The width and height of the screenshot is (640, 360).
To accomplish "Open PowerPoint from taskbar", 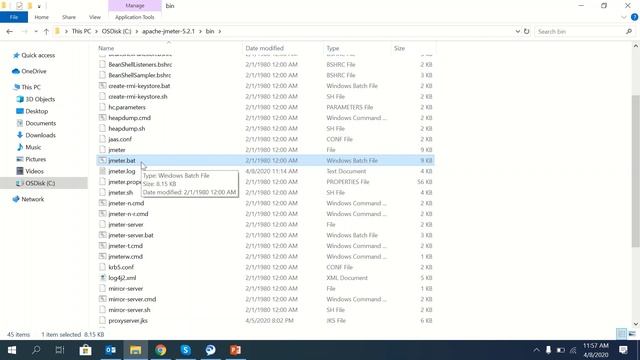I will (236, 350).
